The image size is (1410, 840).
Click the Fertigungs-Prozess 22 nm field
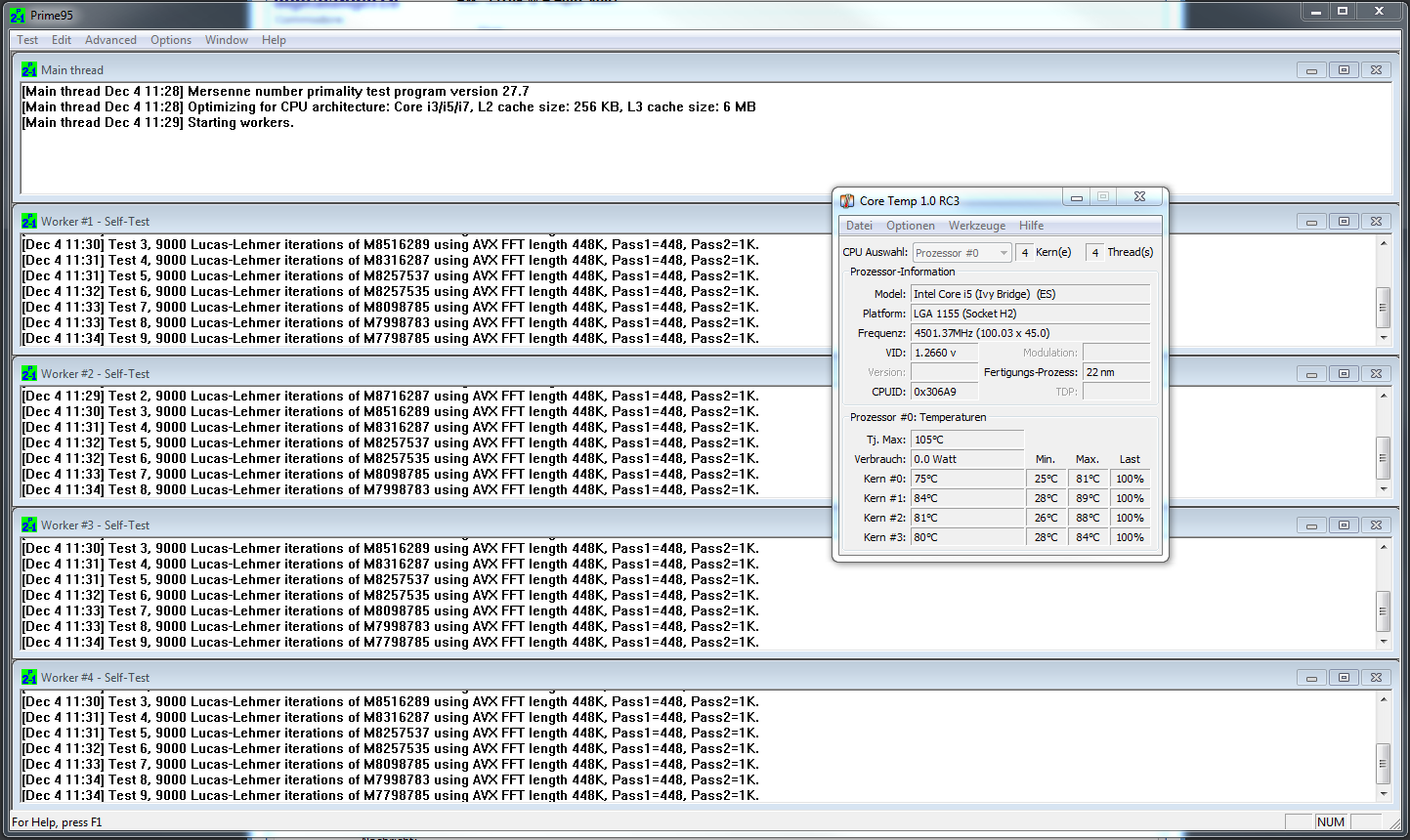point(1117,372)
